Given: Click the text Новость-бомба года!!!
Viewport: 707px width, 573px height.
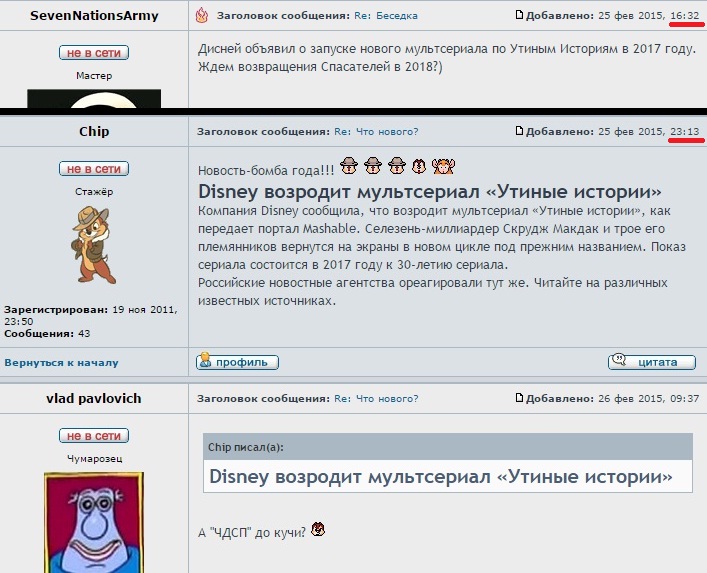Looking at the screenshot, I should [266, 170].
